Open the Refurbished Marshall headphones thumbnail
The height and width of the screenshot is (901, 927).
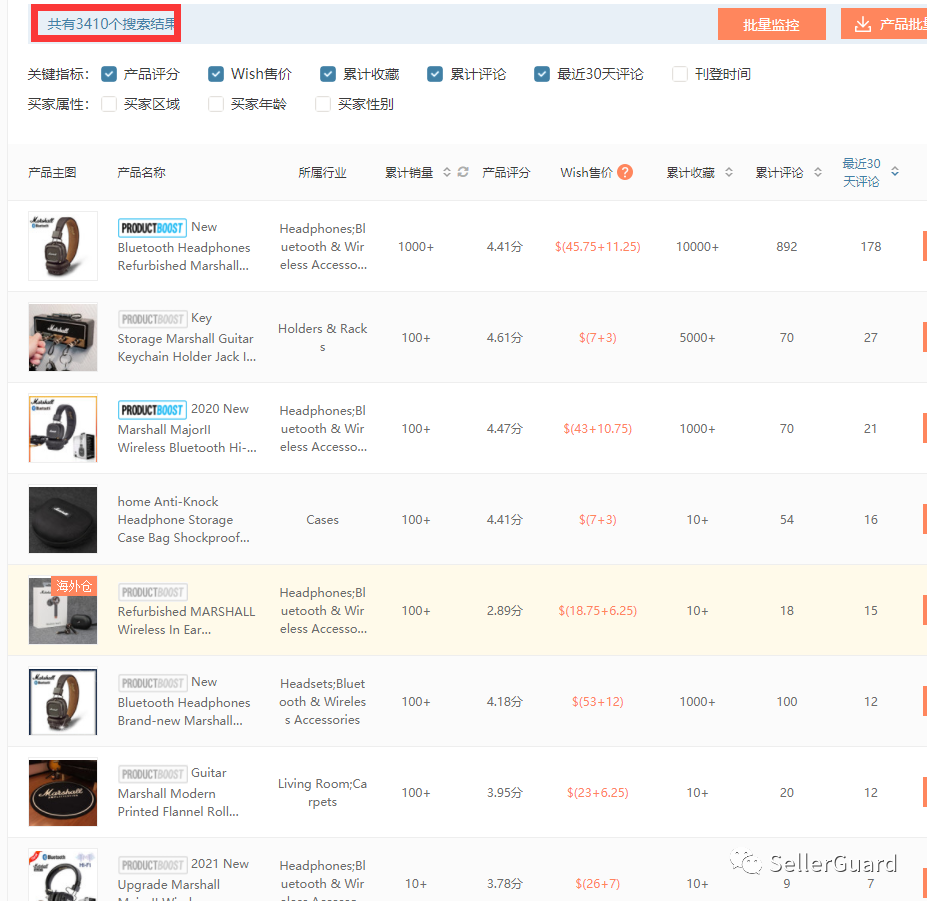pyautogui.click(x=63, y=246)
